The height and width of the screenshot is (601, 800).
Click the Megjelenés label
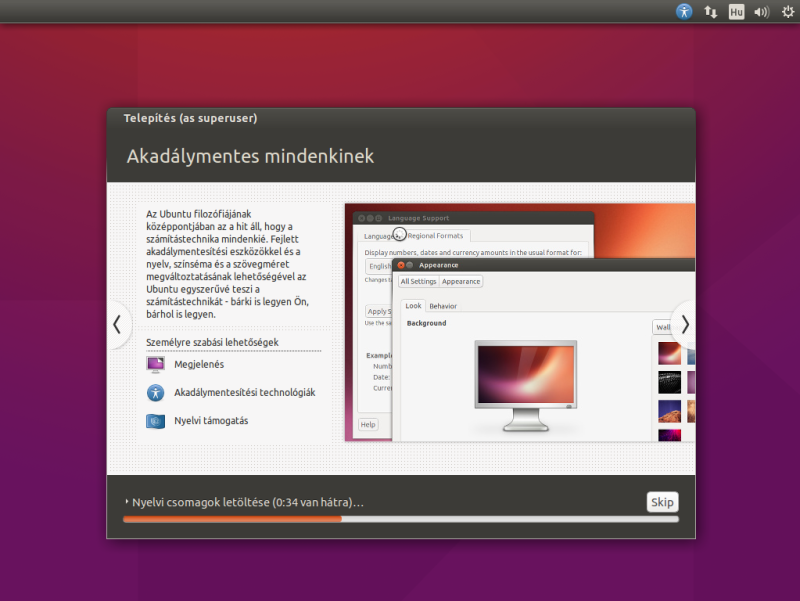pos(199,364)
